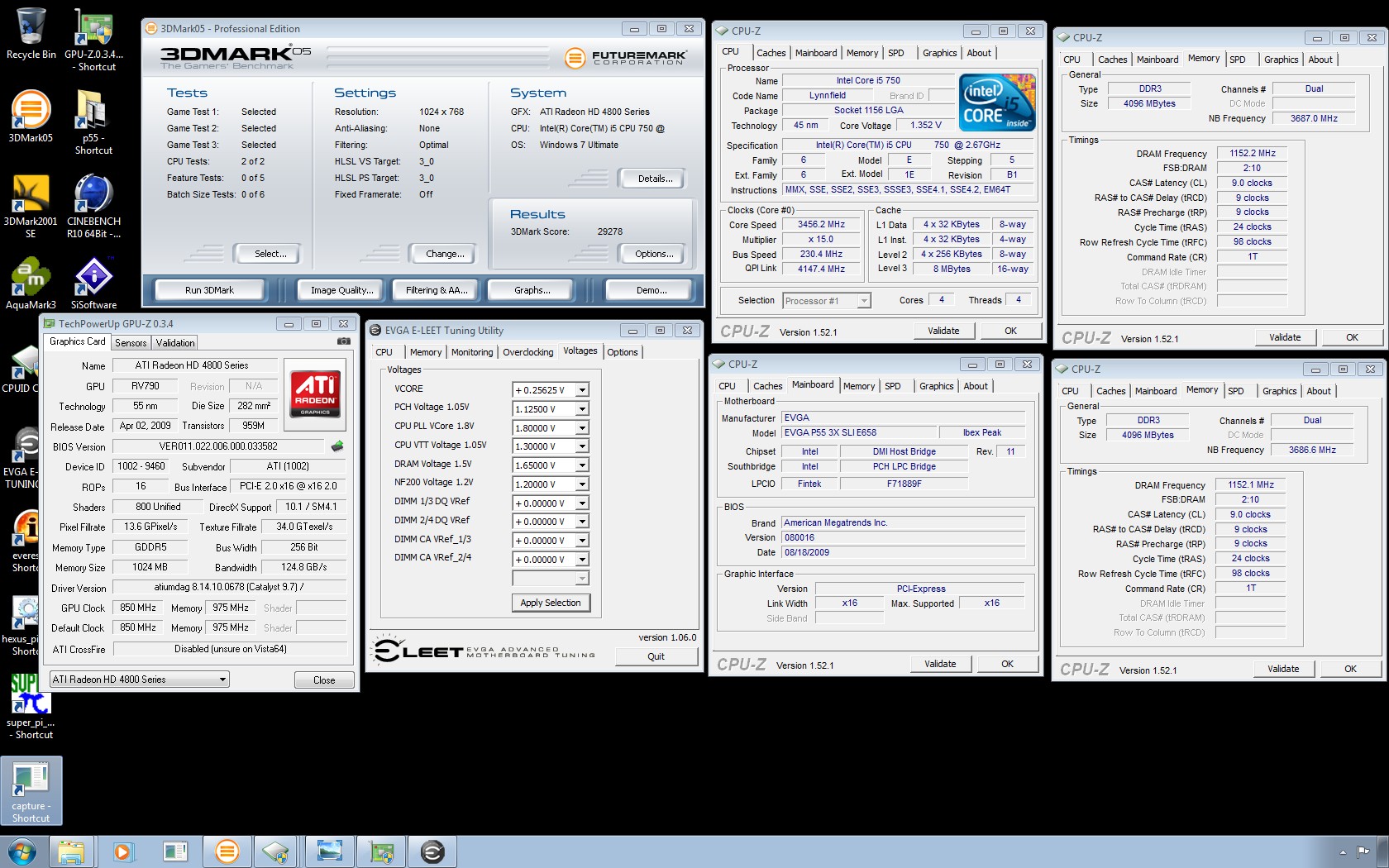The height and width of the screenshot is (868, 1389).
Task: Click the Driver Version field in GPU-Z
Action: coord(229,588)
